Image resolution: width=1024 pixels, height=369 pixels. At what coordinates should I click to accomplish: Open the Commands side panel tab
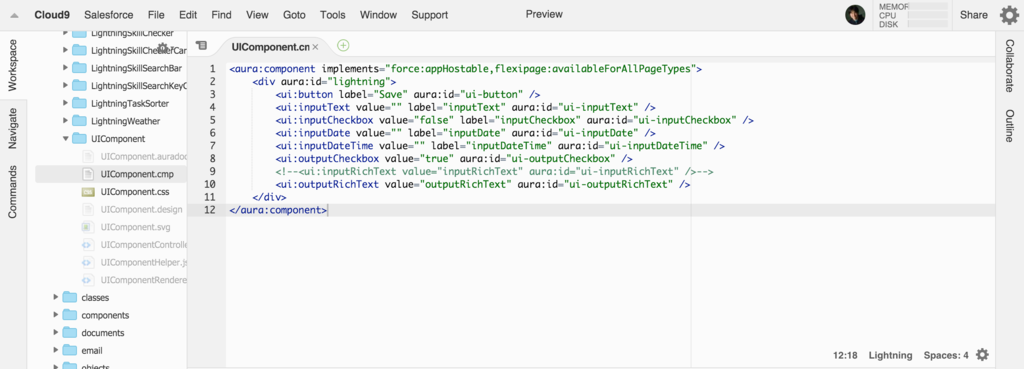(13, 192)
